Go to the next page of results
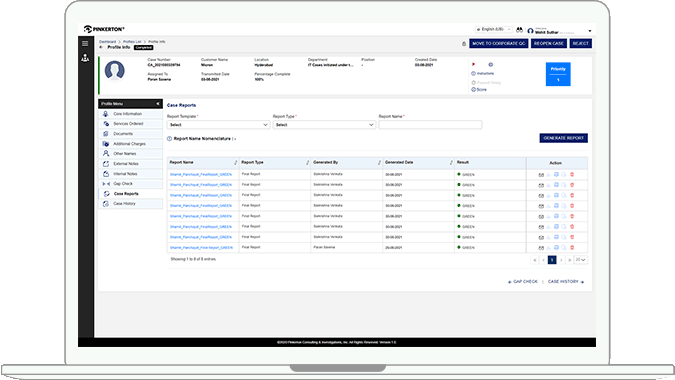 click(561, 260)
